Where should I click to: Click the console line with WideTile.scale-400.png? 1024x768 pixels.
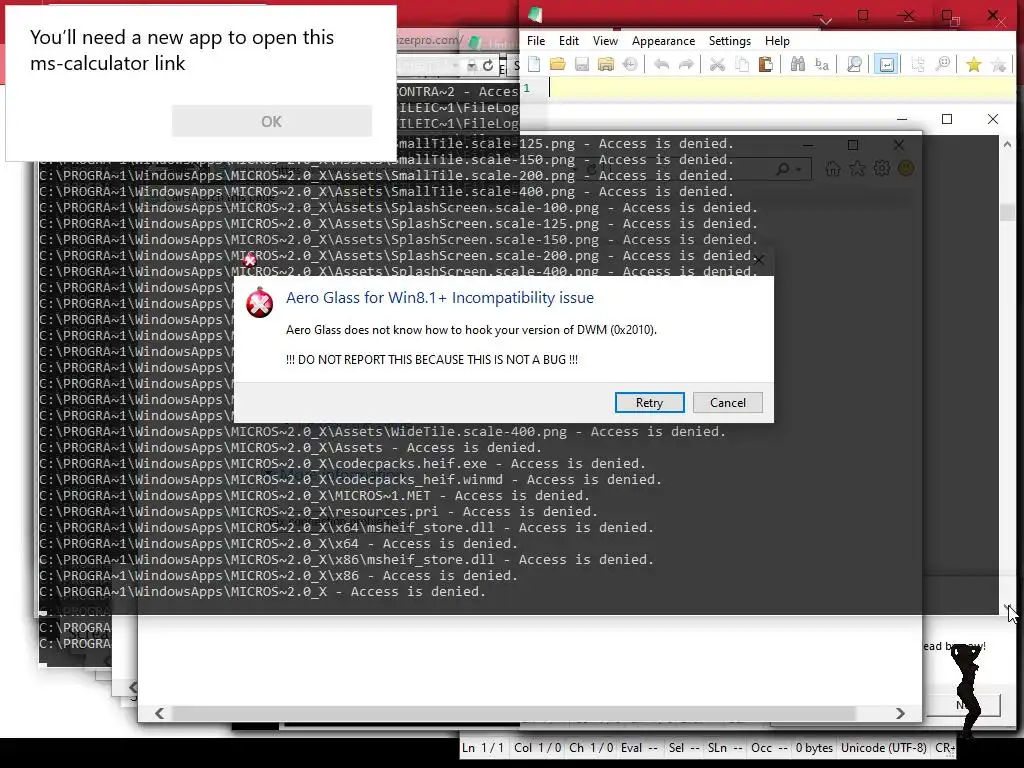tap(382, 432)
